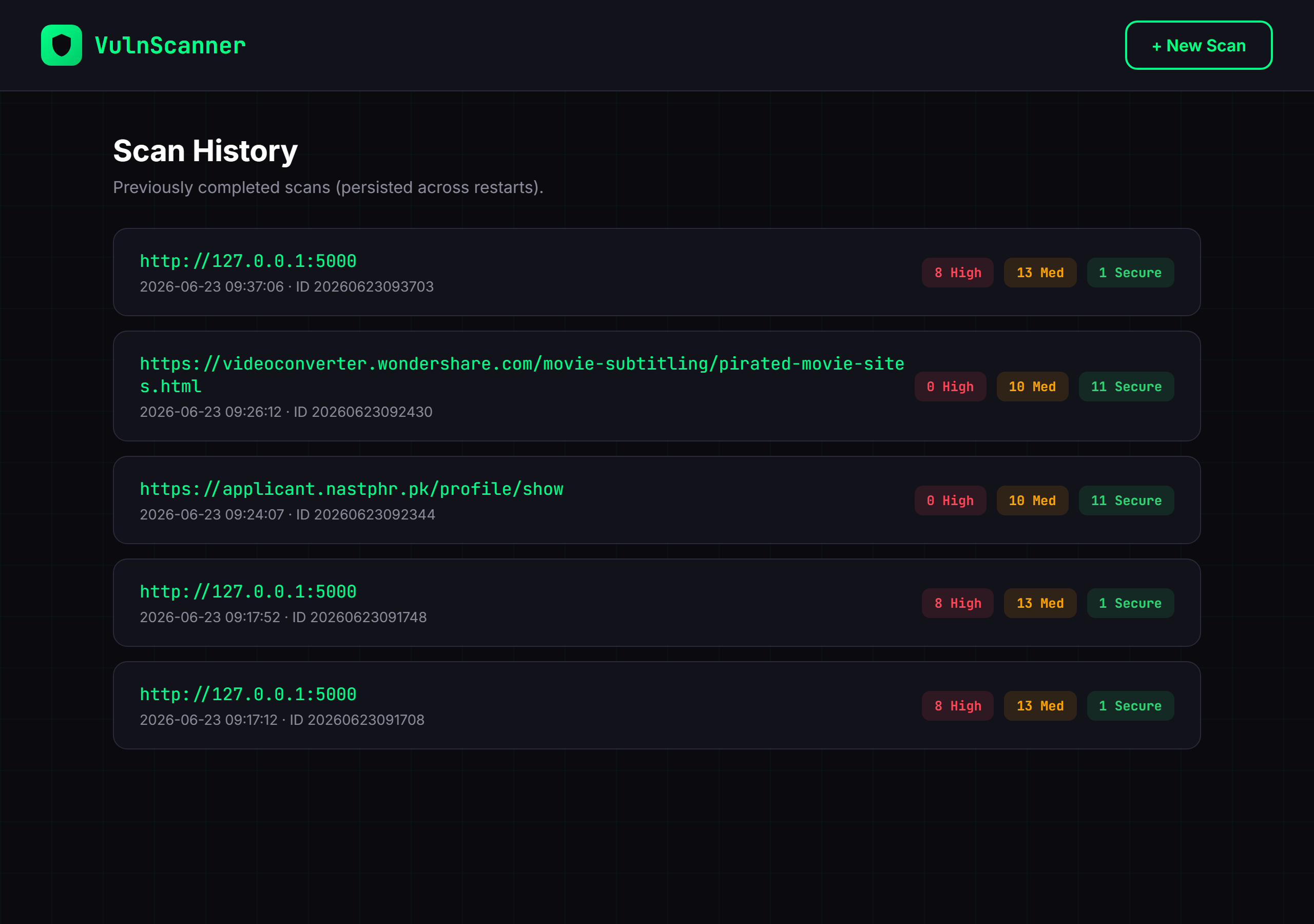
Task: Click 1 Secure badge on scan ID 20260623091708
Action: click(1130, 706)
